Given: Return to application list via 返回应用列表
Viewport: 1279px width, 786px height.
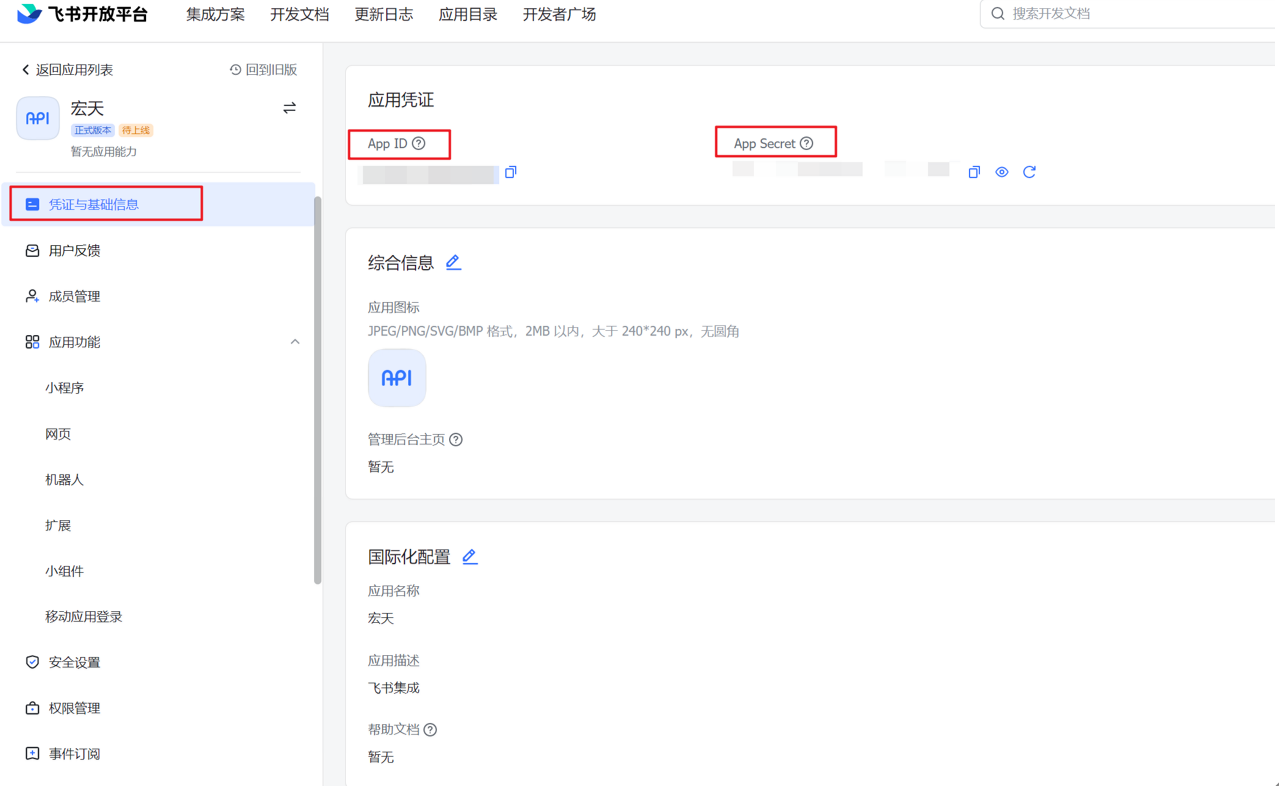Looking at the screenshot, I should (x=67, y=70).
